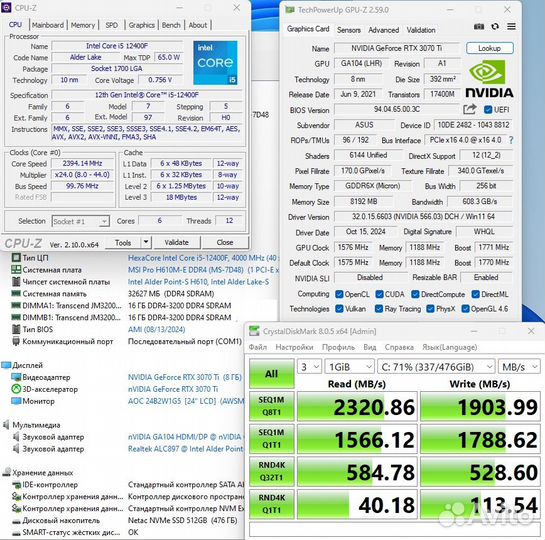Start all benchmarks with the All button
Viewport: 545px width, 540px height.
(271, 374)
